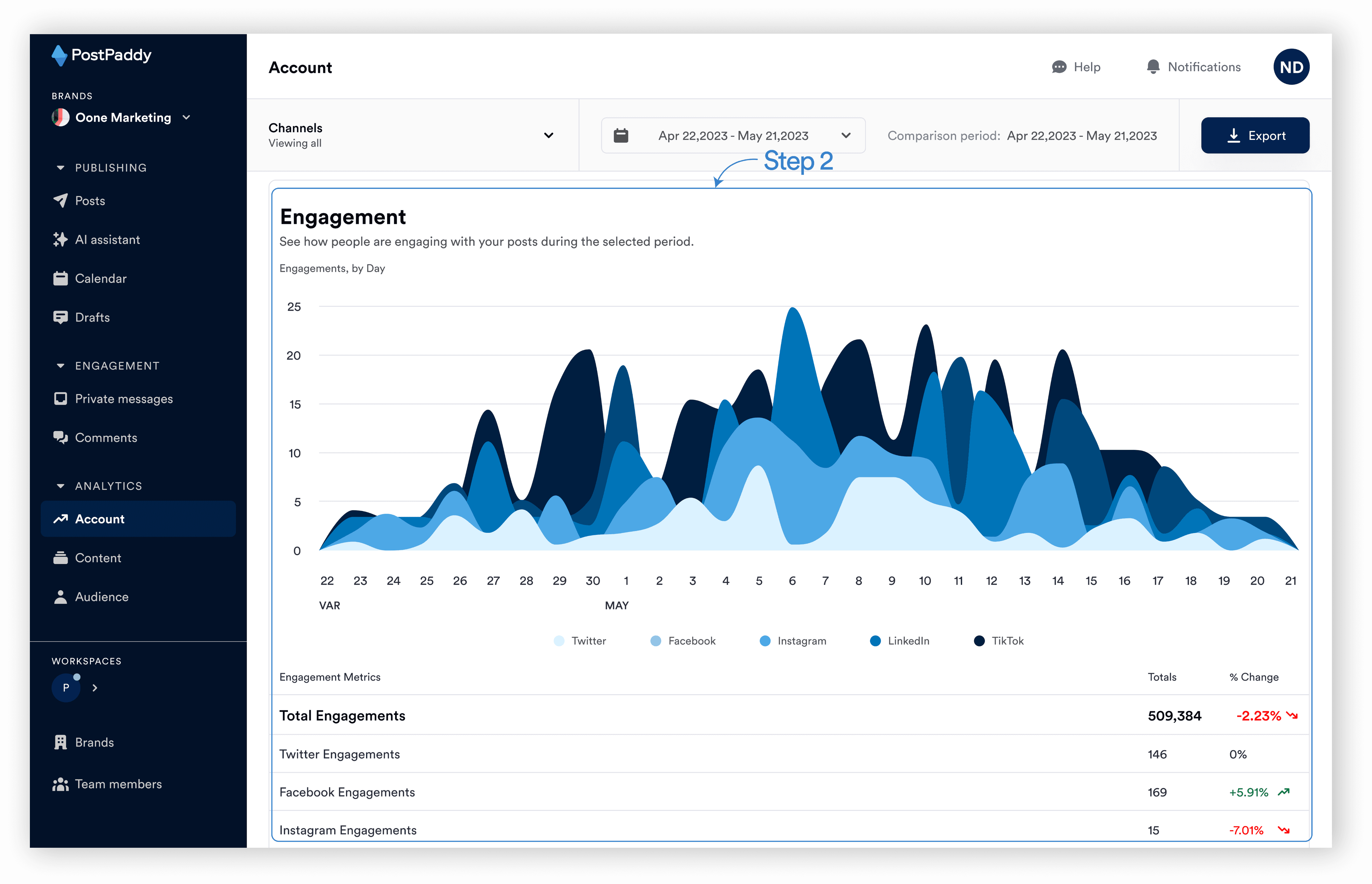Click the Private messages icon
The image size is (1372, 884).
[x=60, y=398]
